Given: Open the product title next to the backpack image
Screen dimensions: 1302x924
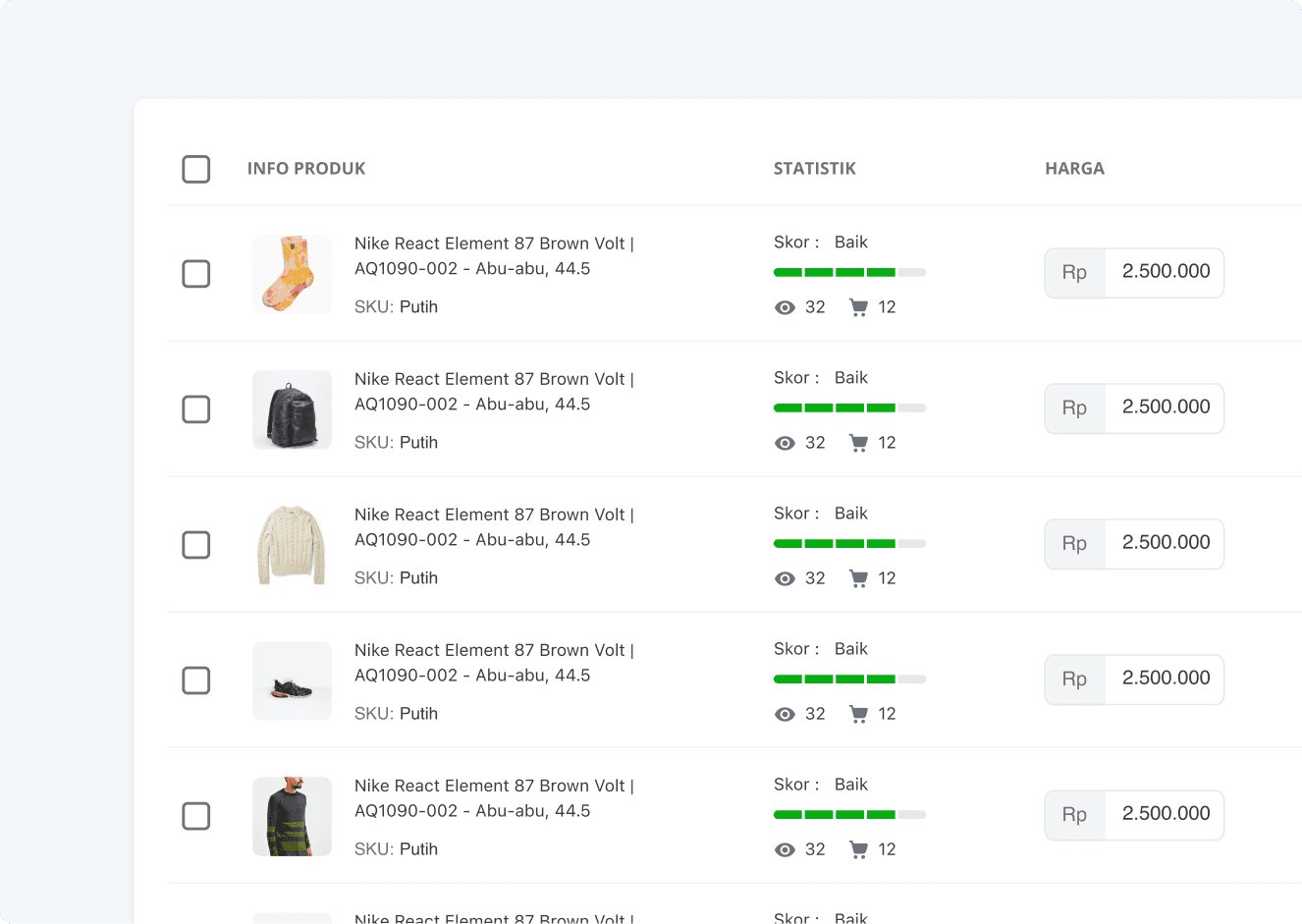Looking at the screenshot, I should click(x=494, y=392).
